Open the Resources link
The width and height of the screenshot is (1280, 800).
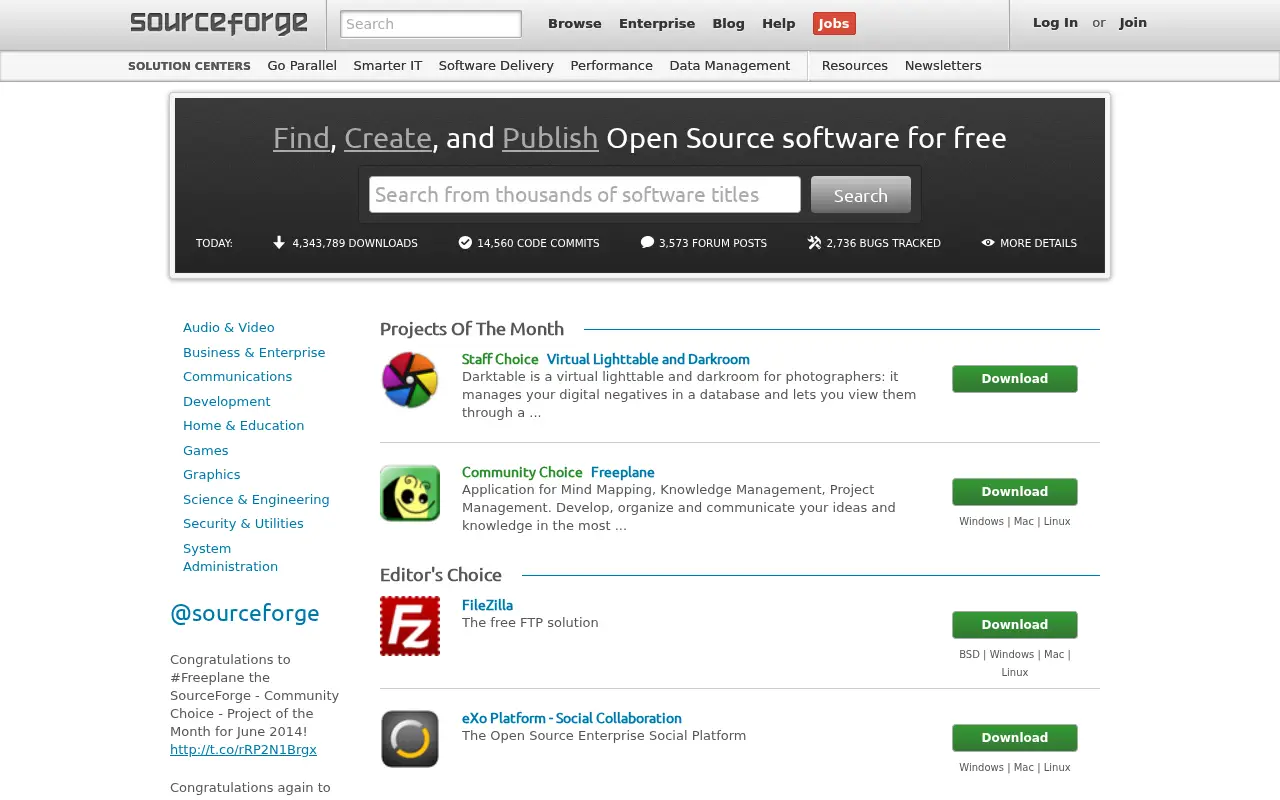[x=855, y=65]
